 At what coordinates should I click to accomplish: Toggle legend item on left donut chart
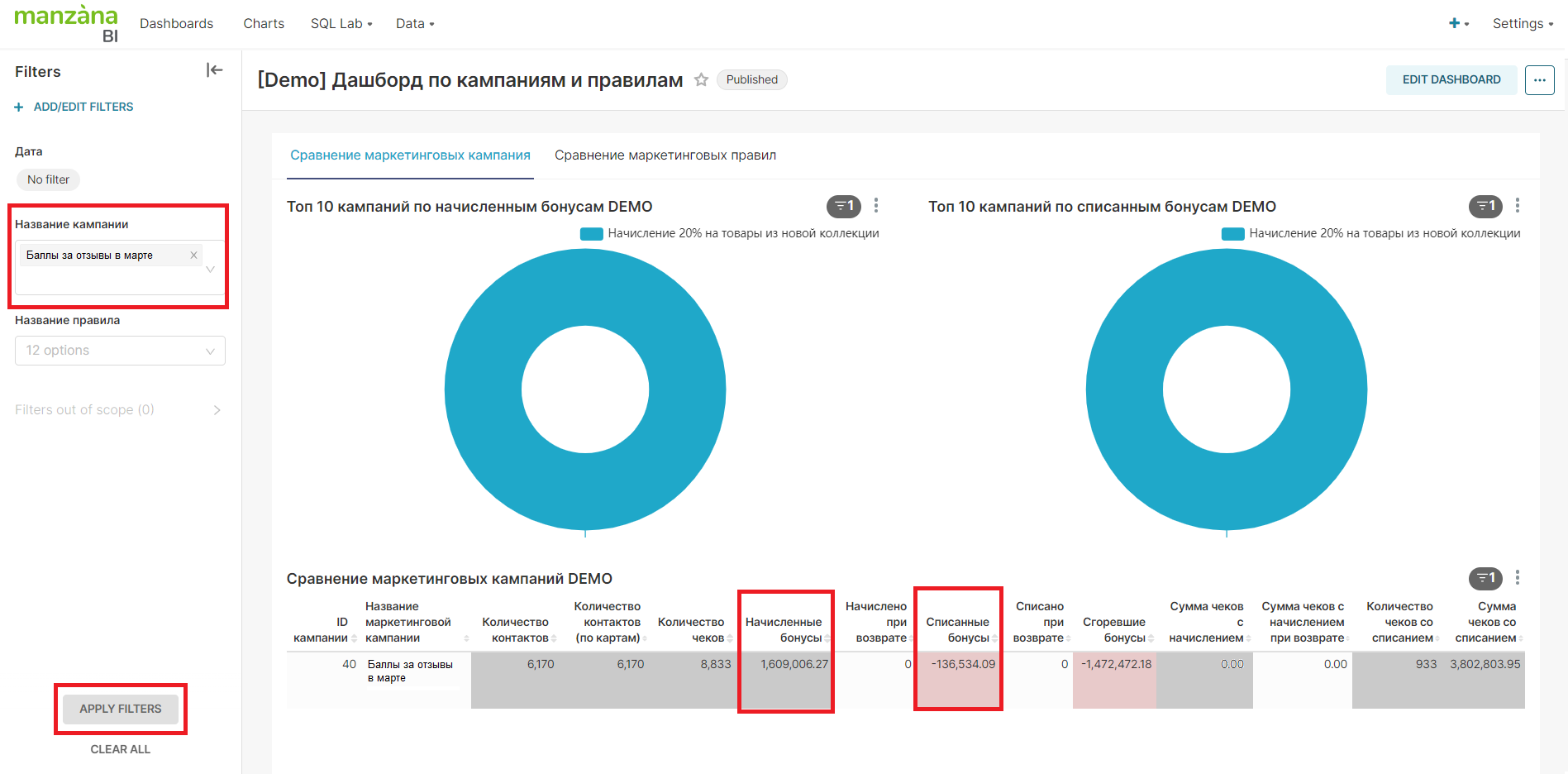click(x=729, y=234)
